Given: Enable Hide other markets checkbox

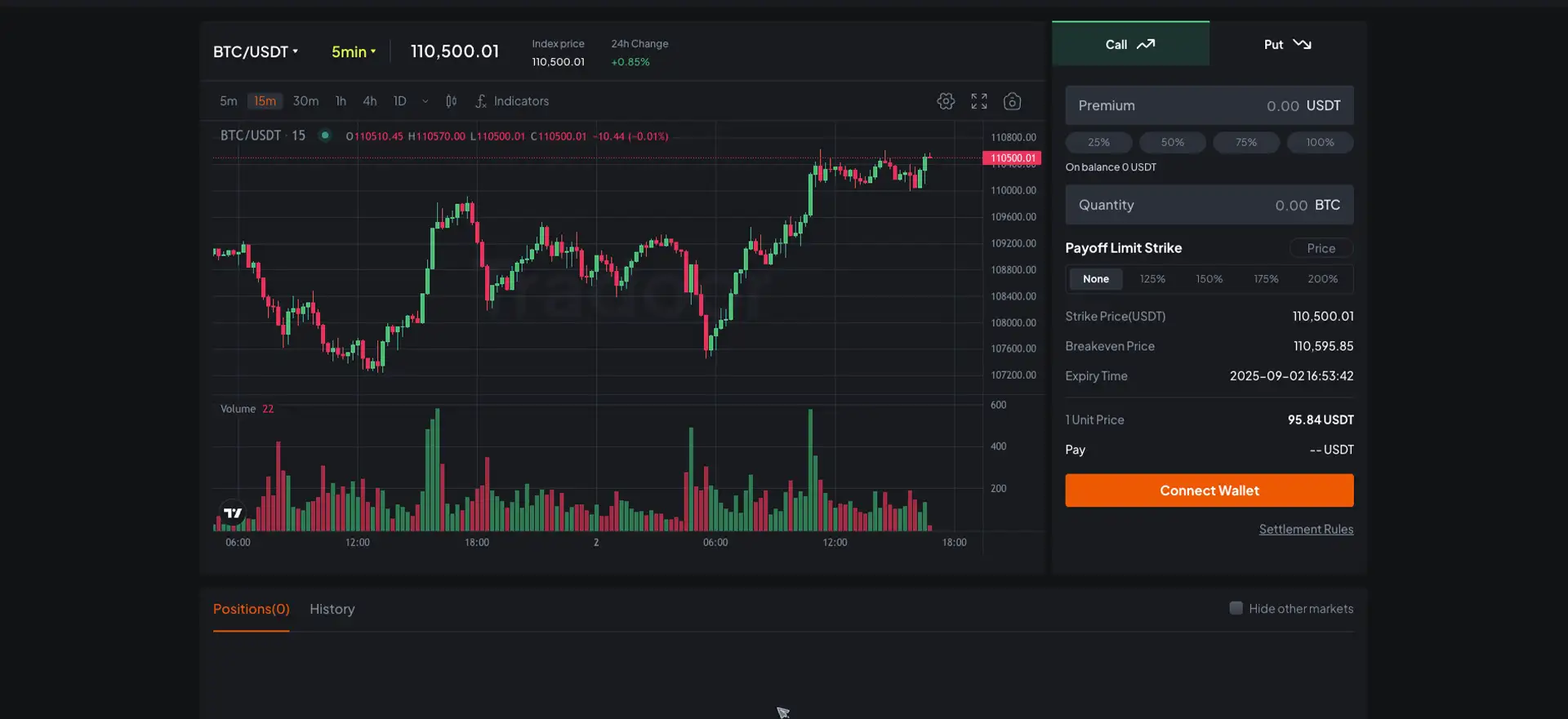Looking at the screenshot, I should click(x=1236, y=608).
